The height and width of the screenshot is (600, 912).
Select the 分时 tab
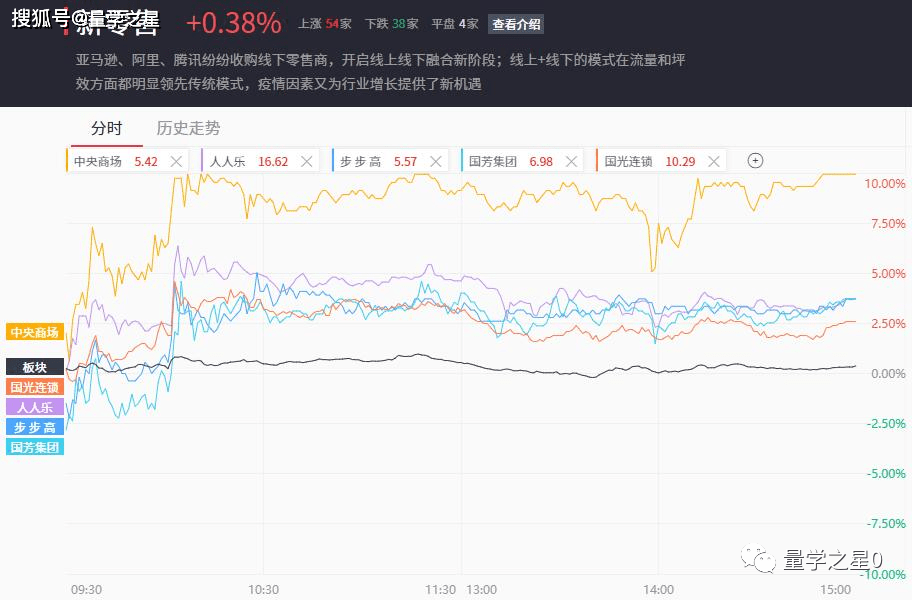[106, 128]
